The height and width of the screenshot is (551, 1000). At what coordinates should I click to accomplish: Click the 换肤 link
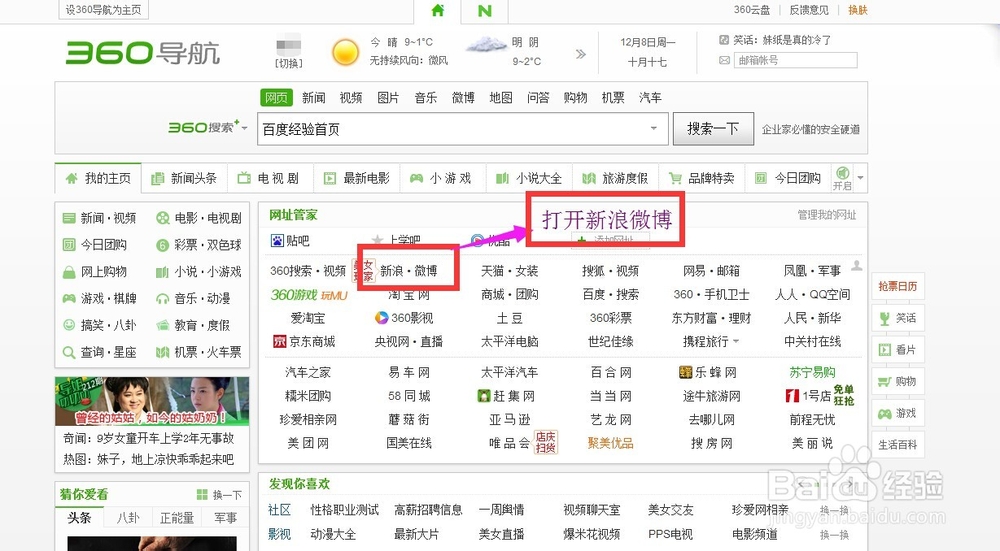pyautogui.click(x=858, y=10)
